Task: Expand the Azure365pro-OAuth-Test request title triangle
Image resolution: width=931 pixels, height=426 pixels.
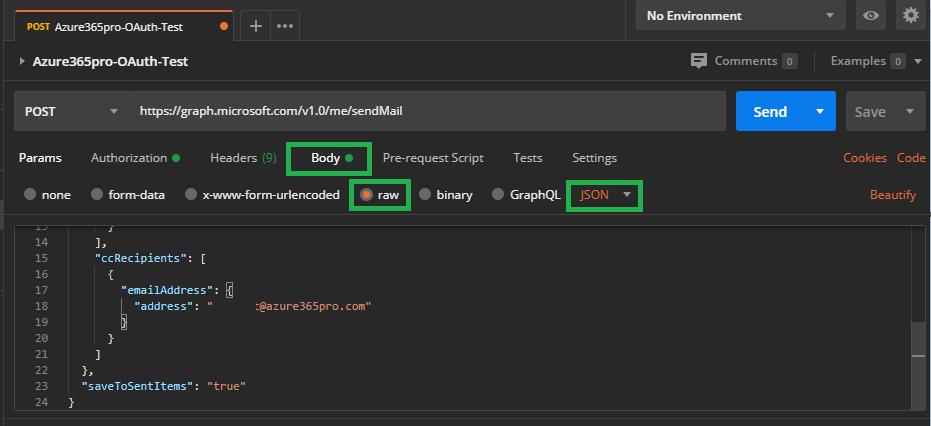Action: [x=22, y=61]
